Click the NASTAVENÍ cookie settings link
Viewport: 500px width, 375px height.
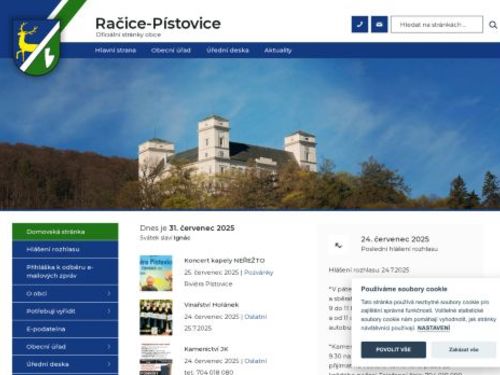pos(434,328)
